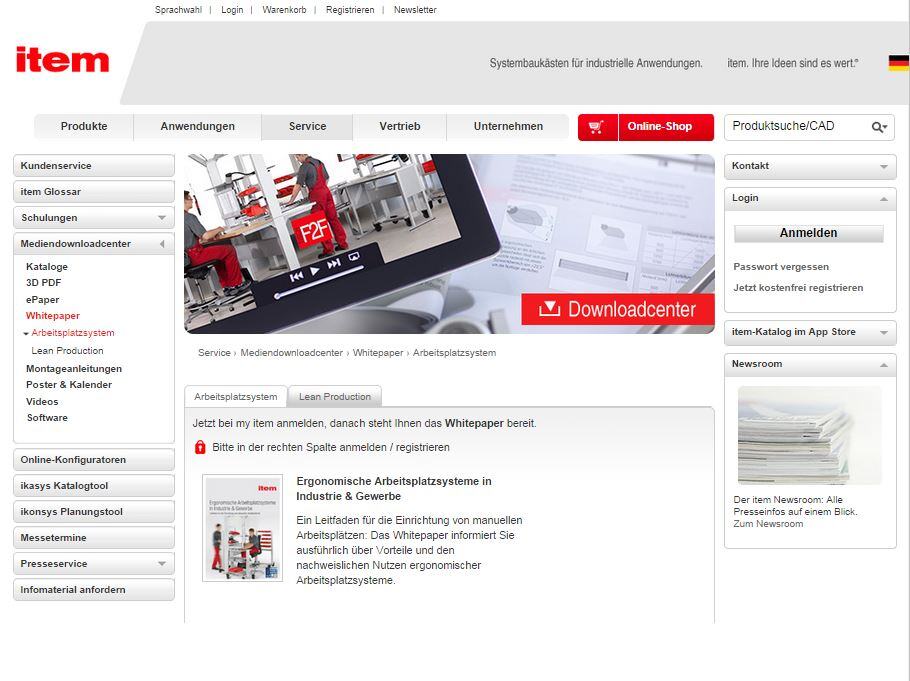The image size is (910, 681).
Task: Open the whitepaper cover thumbnail
Action: (242, 527)
